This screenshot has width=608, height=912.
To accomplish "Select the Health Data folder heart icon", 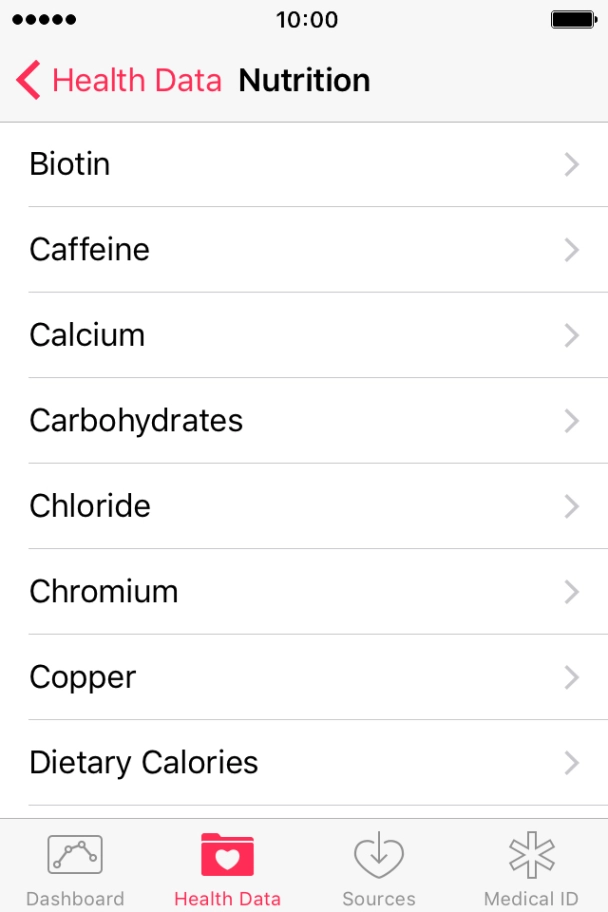I will pyautogui.click(x=227, y=854).
